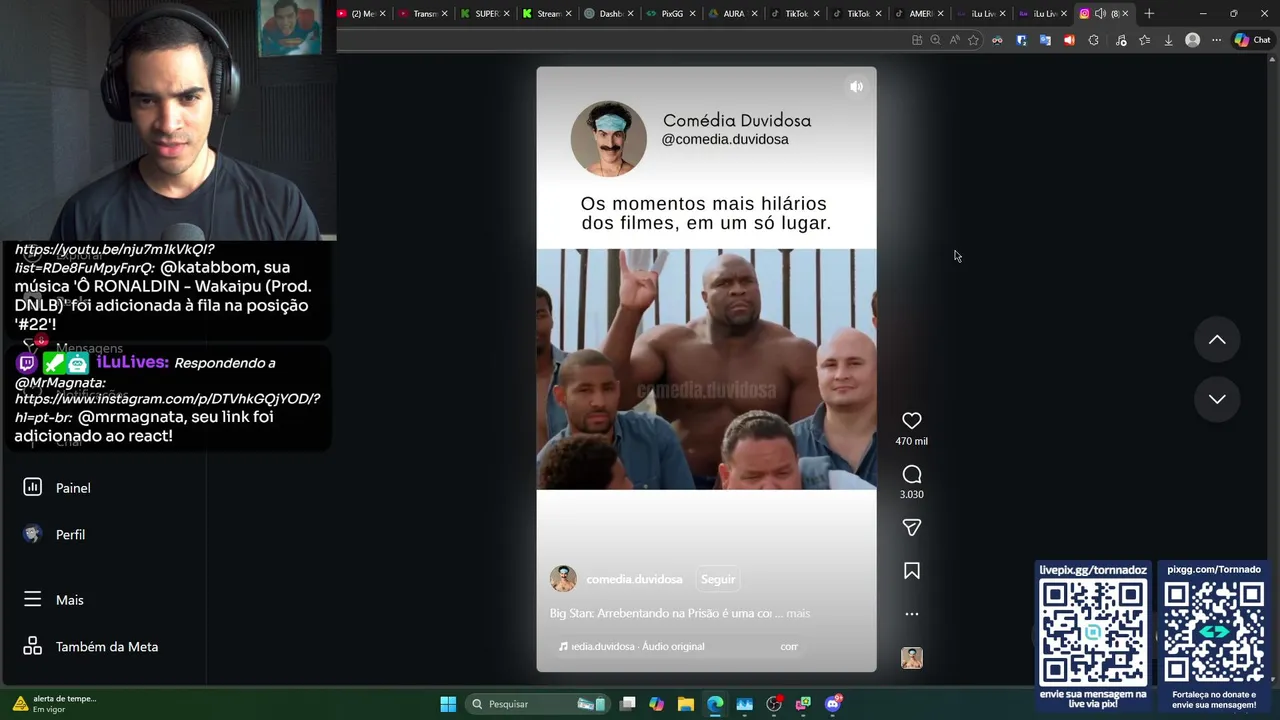
Task: Toggle the reel's sound with speaker icon
Action: click(856, 87)
